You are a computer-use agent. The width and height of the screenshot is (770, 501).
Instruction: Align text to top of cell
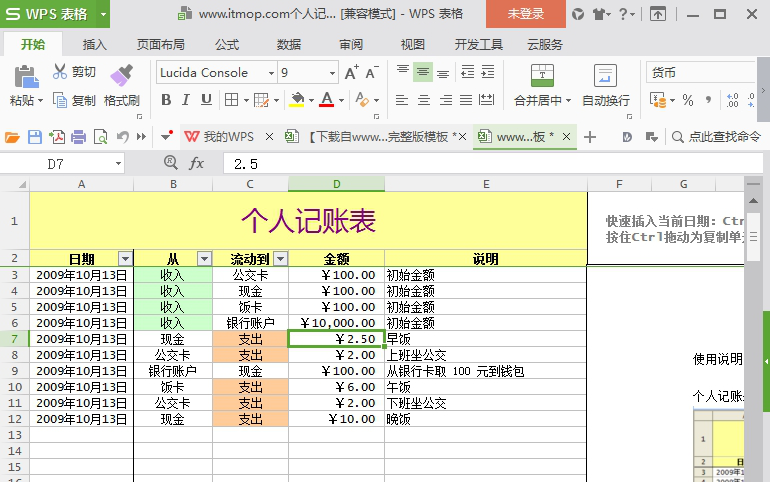[403, 72]
